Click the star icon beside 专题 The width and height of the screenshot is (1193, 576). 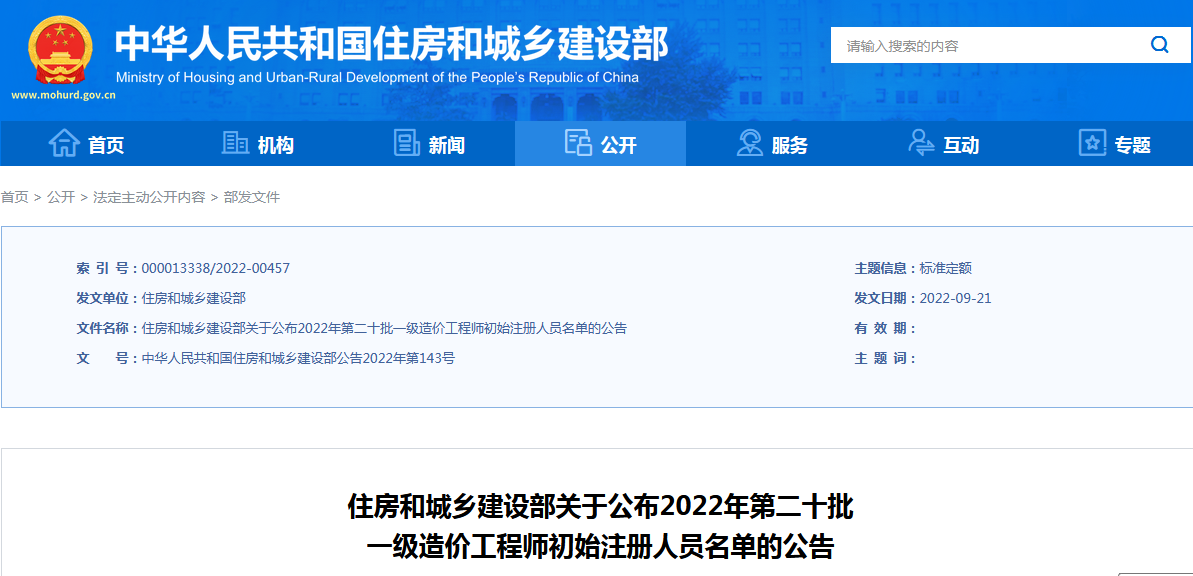click(x=1093, y=143)
